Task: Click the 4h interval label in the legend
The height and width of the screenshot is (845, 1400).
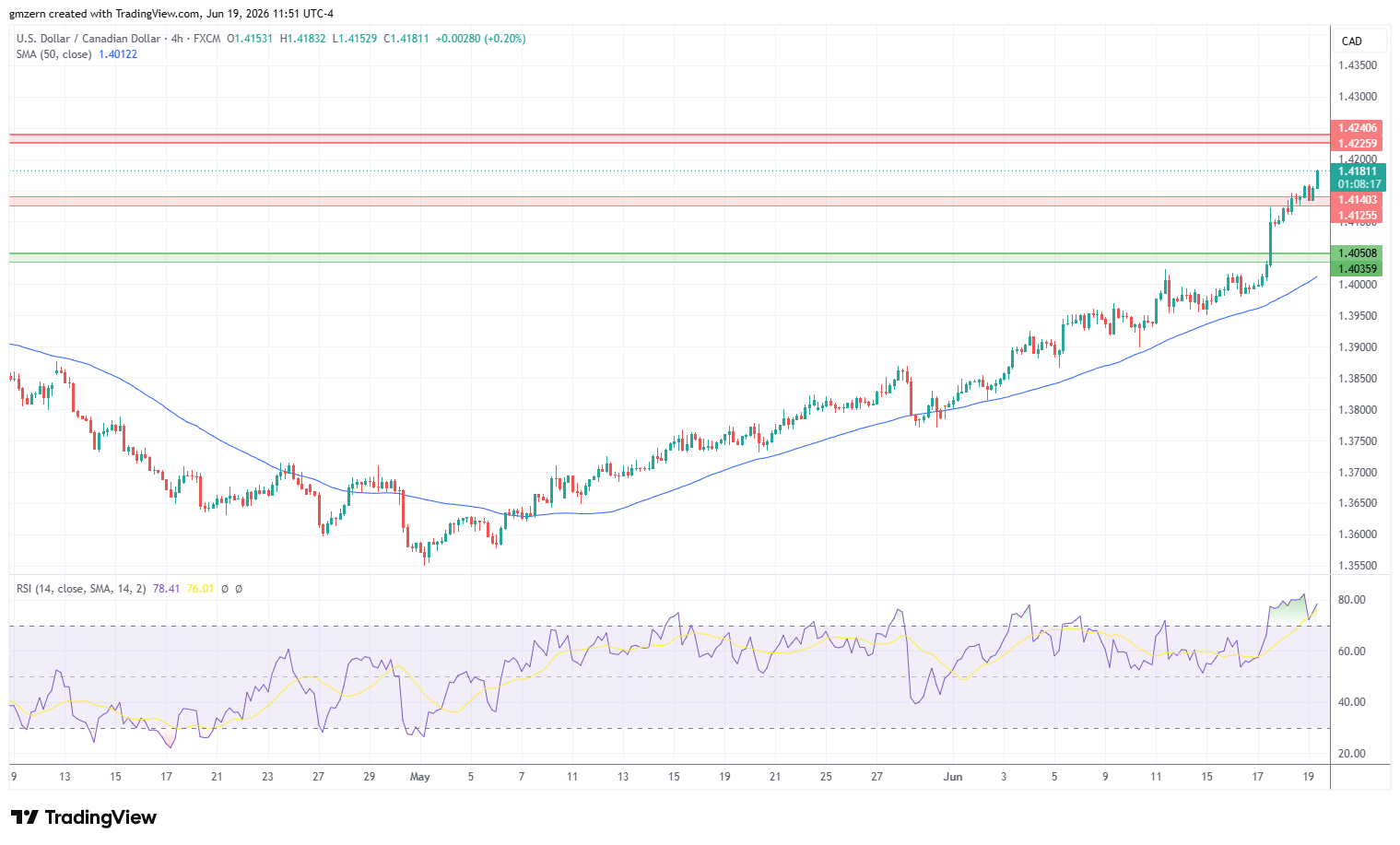Action: 178,39
